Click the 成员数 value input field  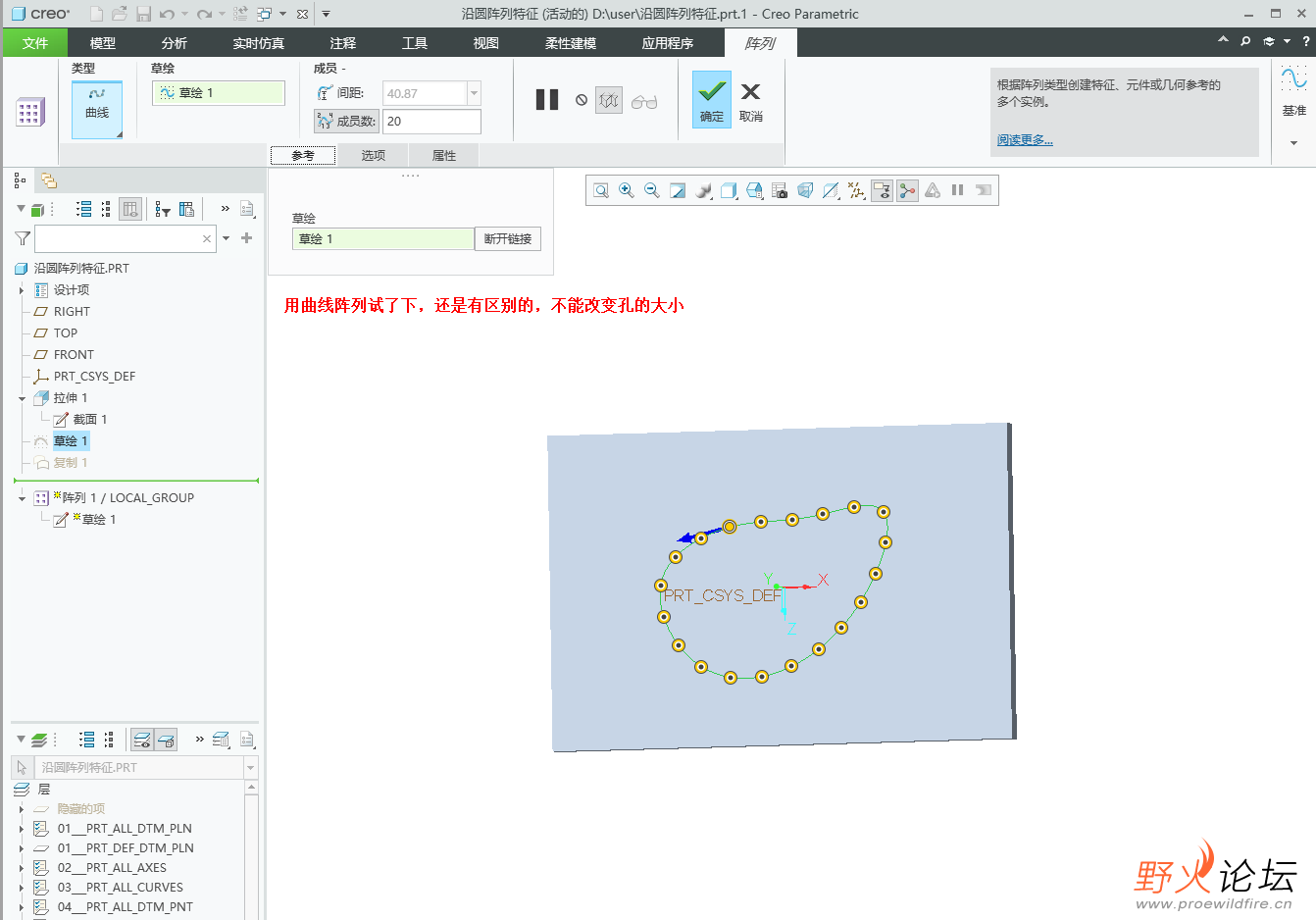tap(430, 121)
